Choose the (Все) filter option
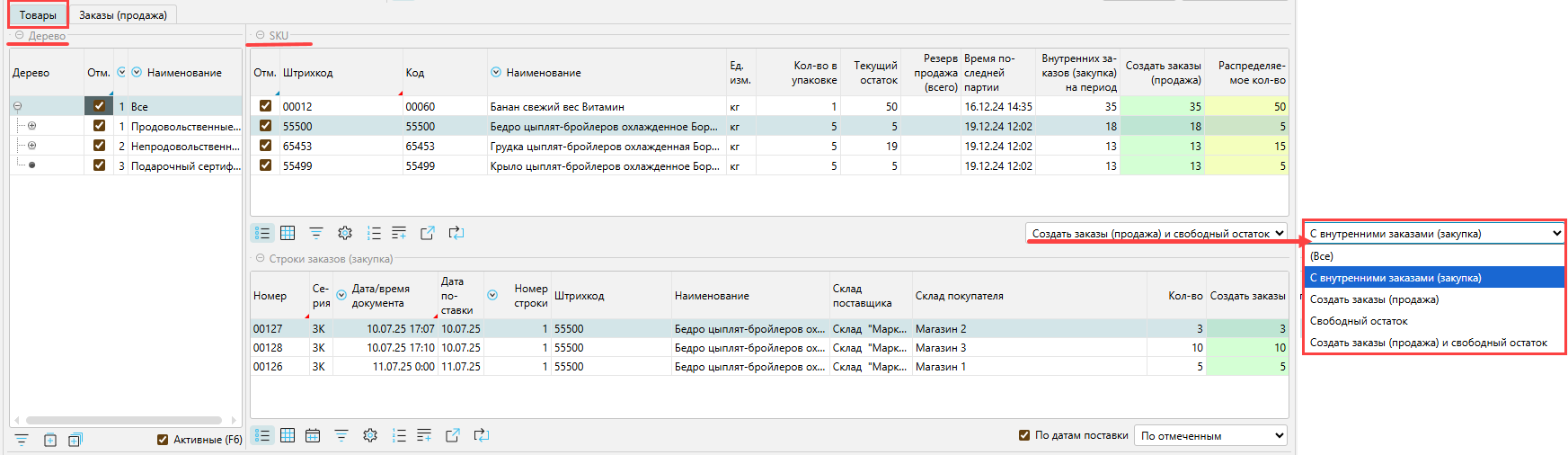 pos(1322,256)
